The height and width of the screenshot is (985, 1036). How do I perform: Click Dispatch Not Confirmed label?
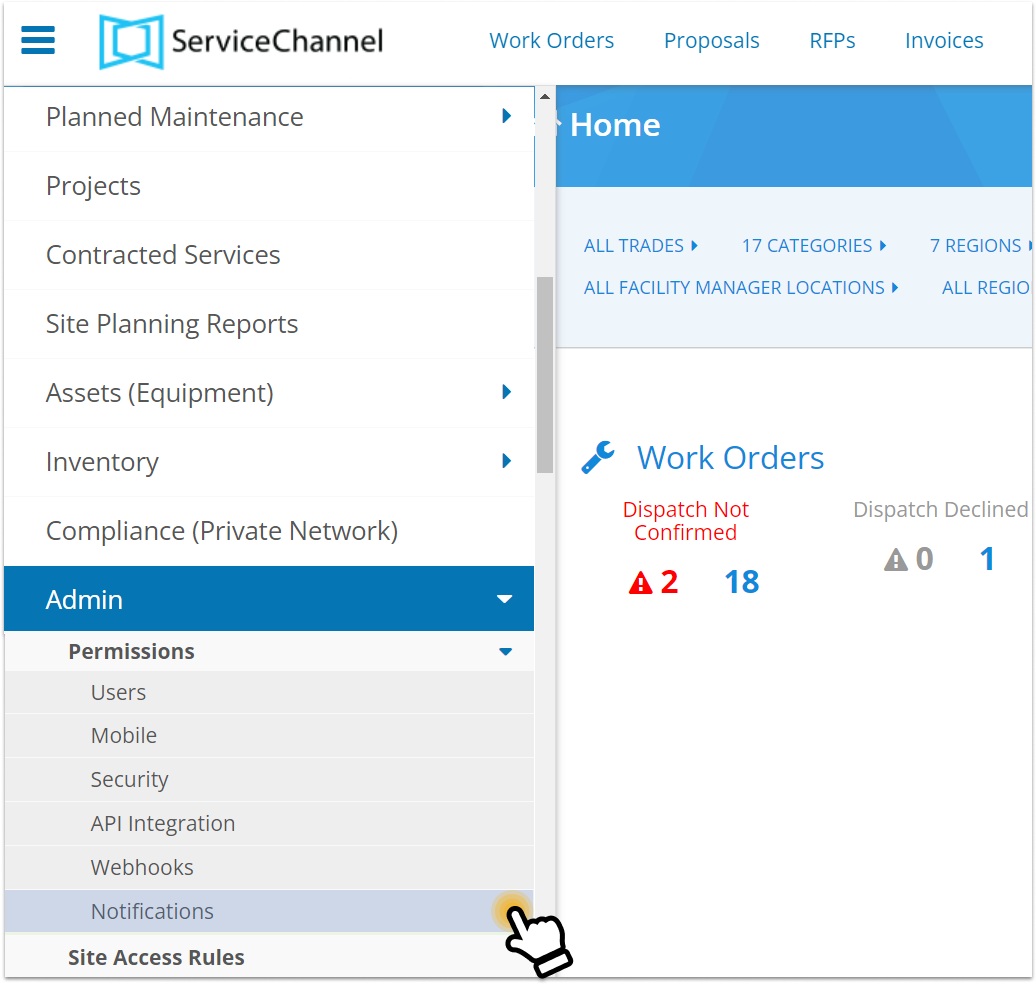(x=685, y=521)
